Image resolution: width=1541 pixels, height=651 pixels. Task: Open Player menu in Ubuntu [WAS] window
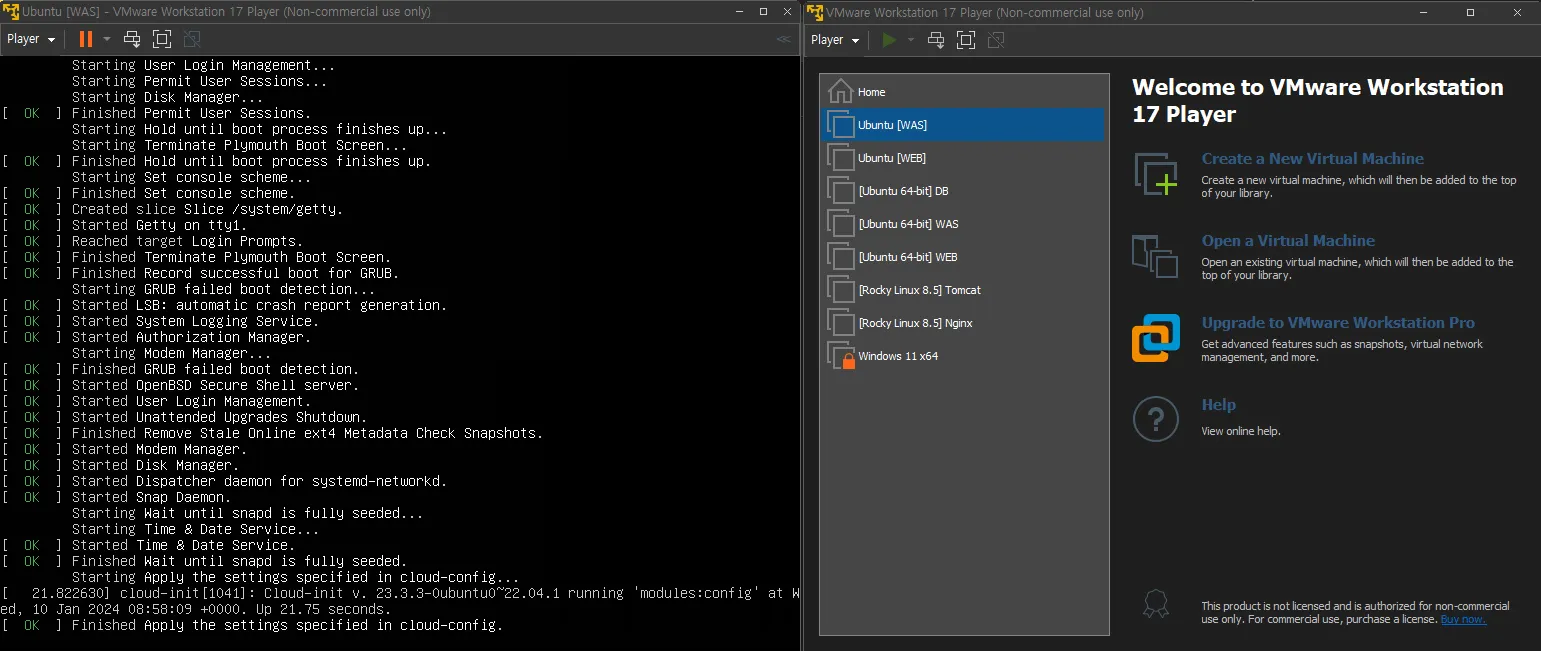pyautogui.click(x=30, y=39)
